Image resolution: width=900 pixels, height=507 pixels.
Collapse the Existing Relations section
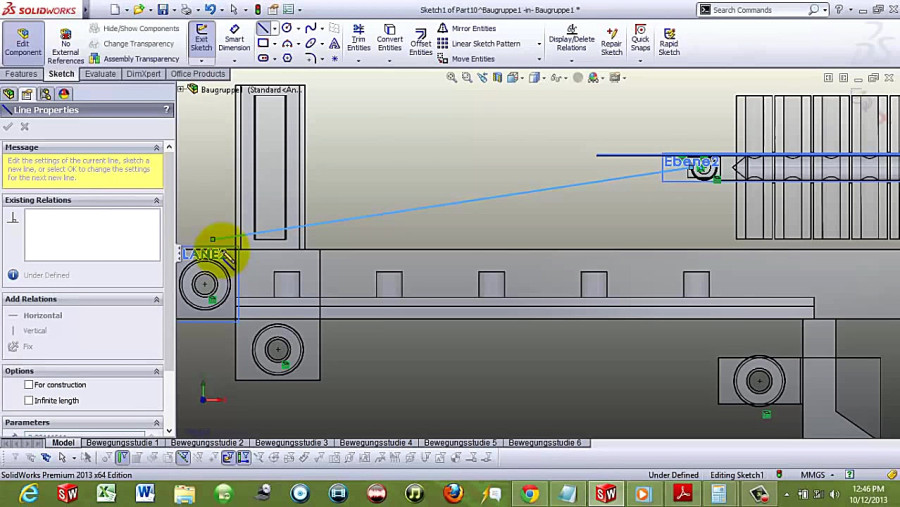point(156,200)
